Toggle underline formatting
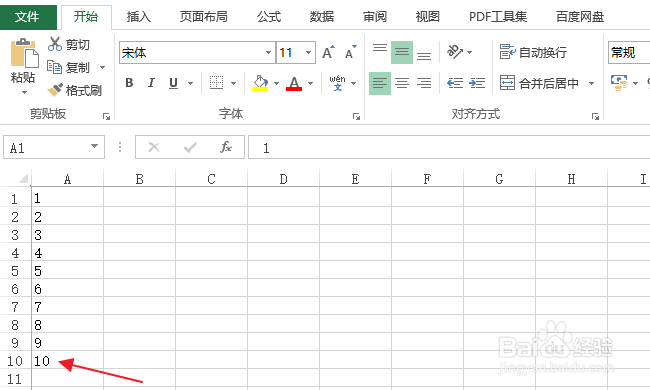Screen dimensions: 650x390 [173, 83]
